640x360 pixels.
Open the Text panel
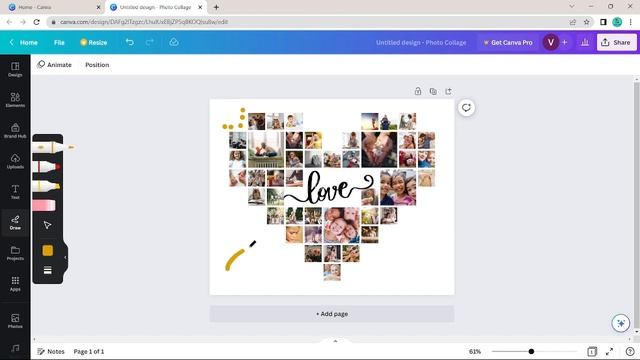pyautogui.click(x=15, y=192)
